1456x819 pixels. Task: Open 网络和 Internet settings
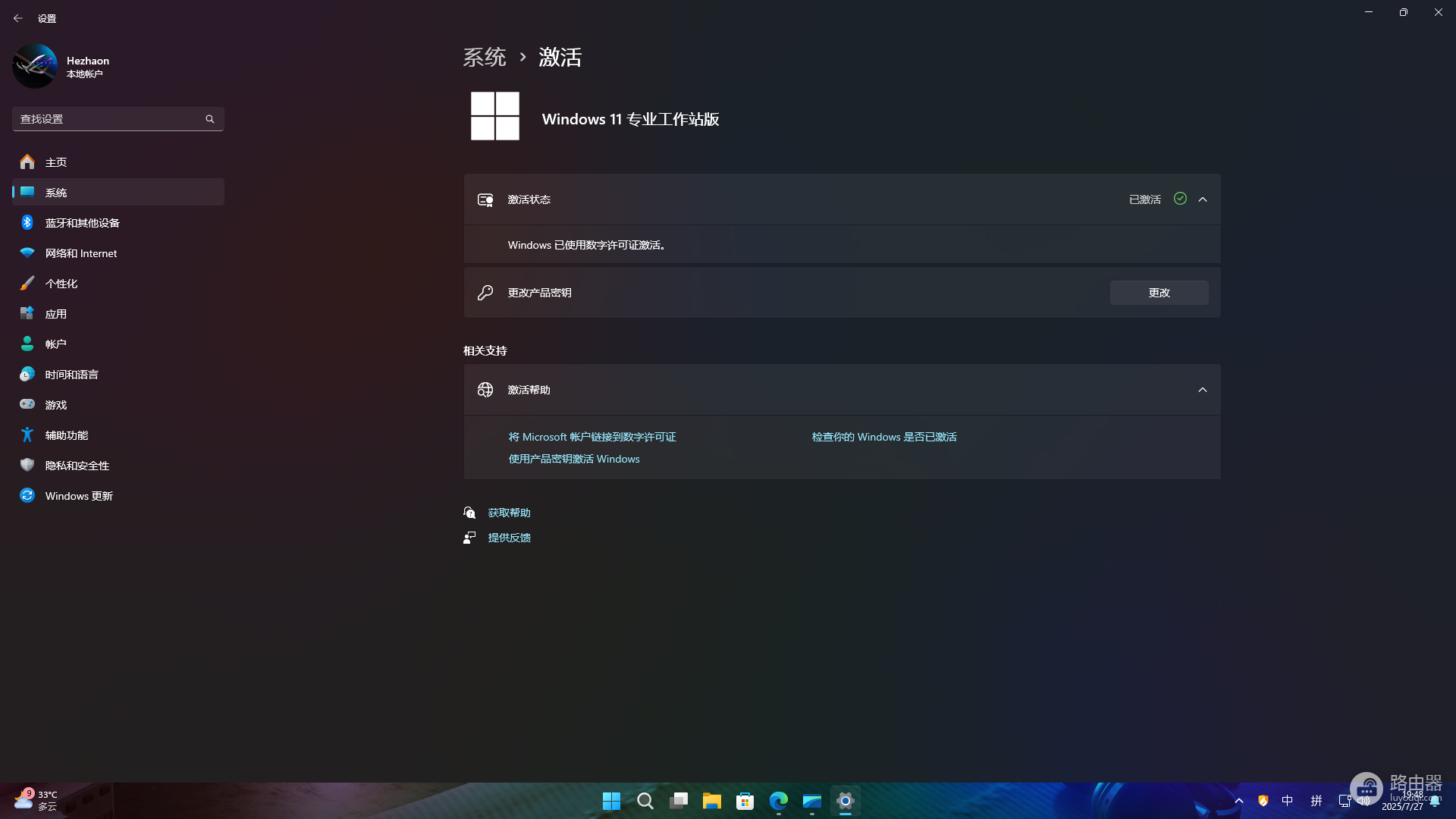[x=118, y=253]
